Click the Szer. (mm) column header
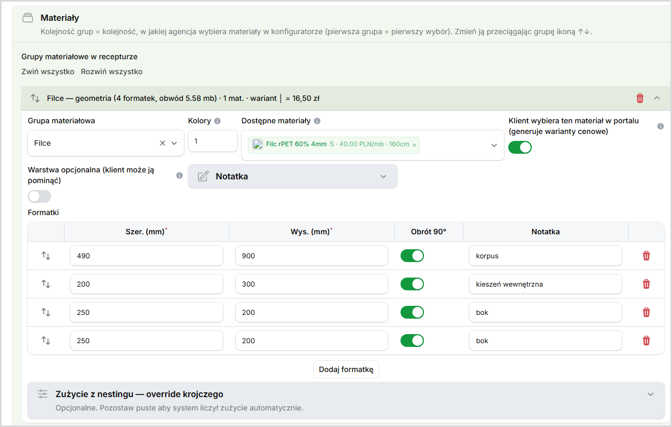Screen dimensions: 672x427 [x=146, y=232]
